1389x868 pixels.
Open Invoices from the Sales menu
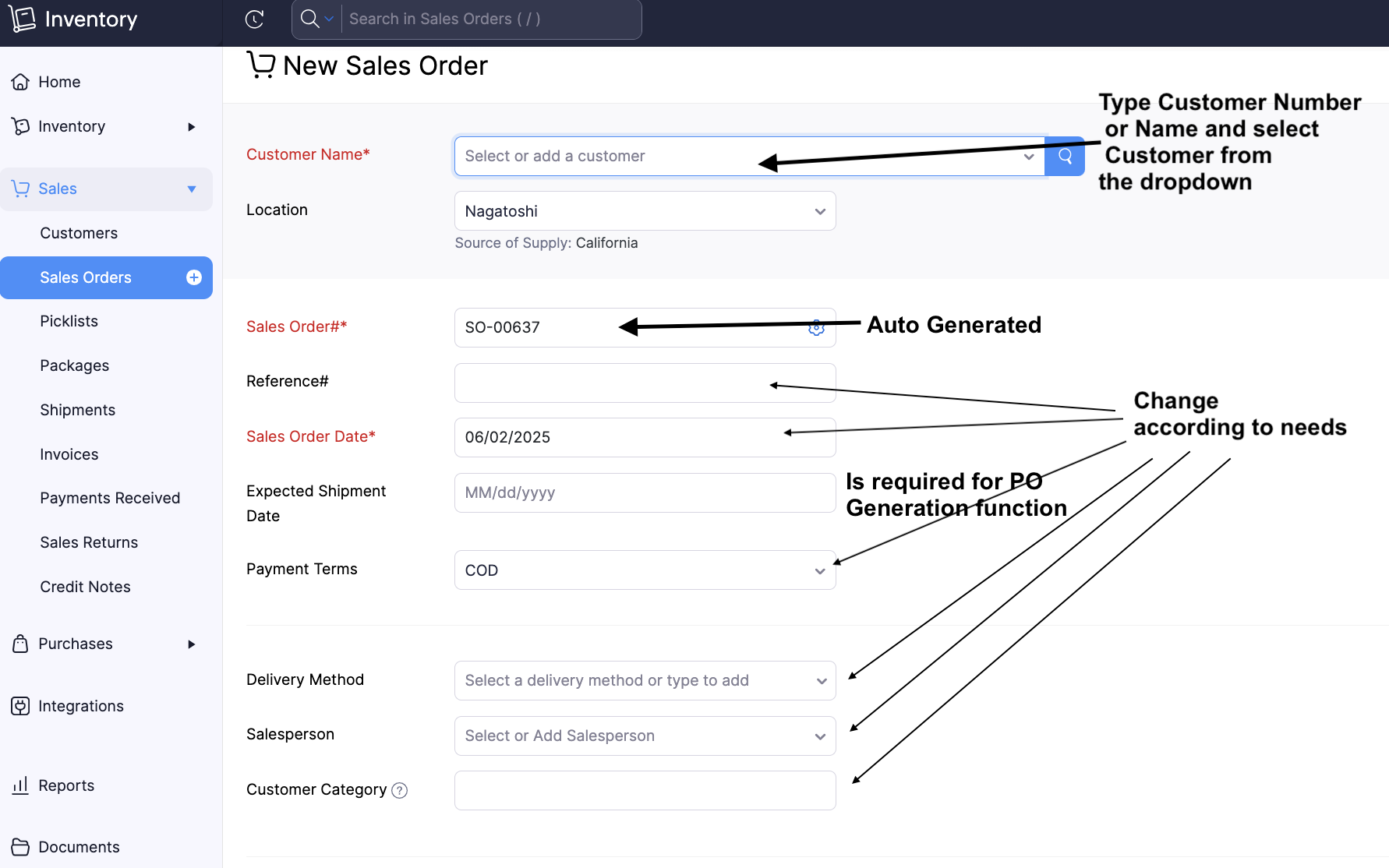(x=69, y=454)
